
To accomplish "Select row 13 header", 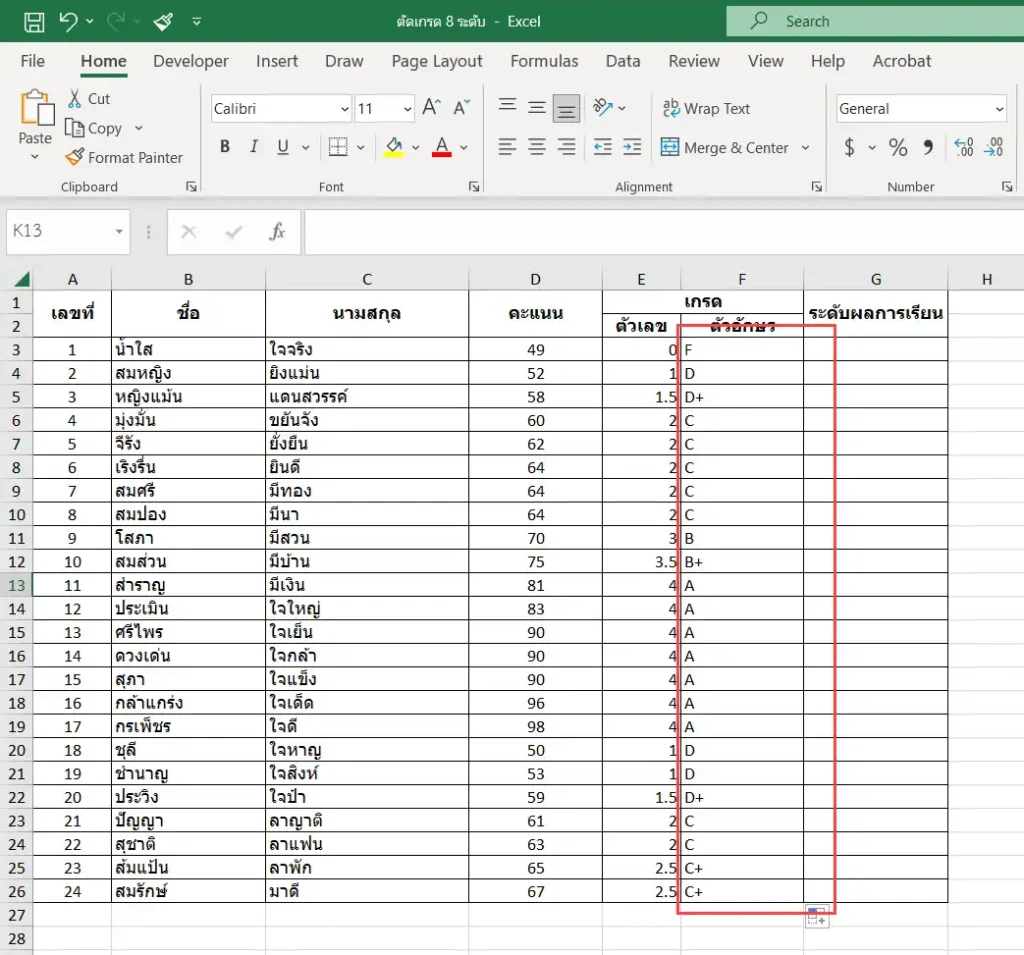I will [16, 585].
